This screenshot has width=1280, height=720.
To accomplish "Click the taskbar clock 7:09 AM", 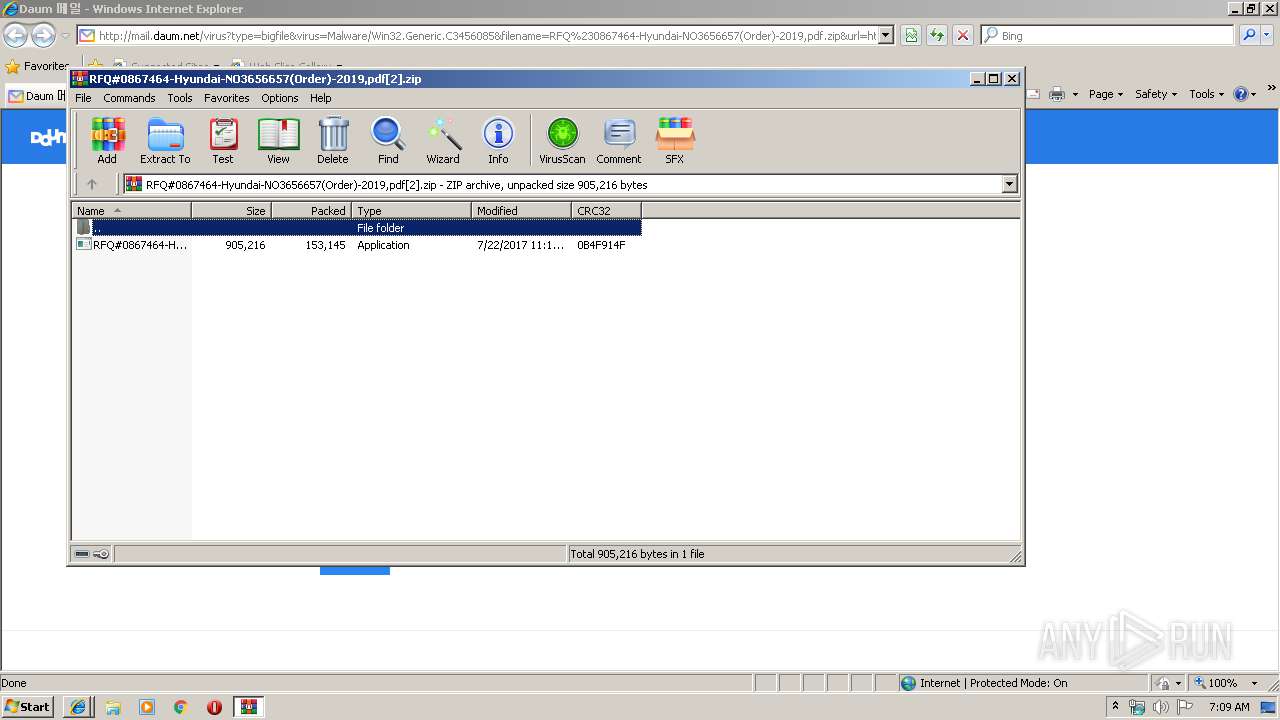I will tap(1229, 707).
